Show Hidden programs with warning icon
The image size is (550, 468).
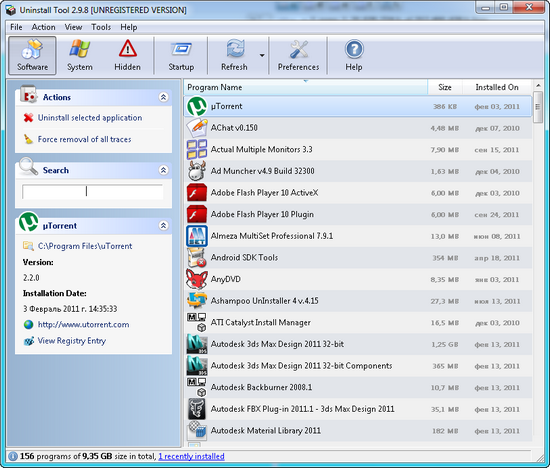click(x=127, y=55)
